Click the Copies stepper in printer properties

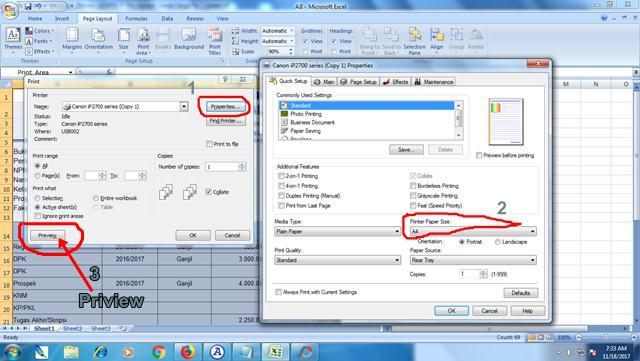[x=483, y=274]
